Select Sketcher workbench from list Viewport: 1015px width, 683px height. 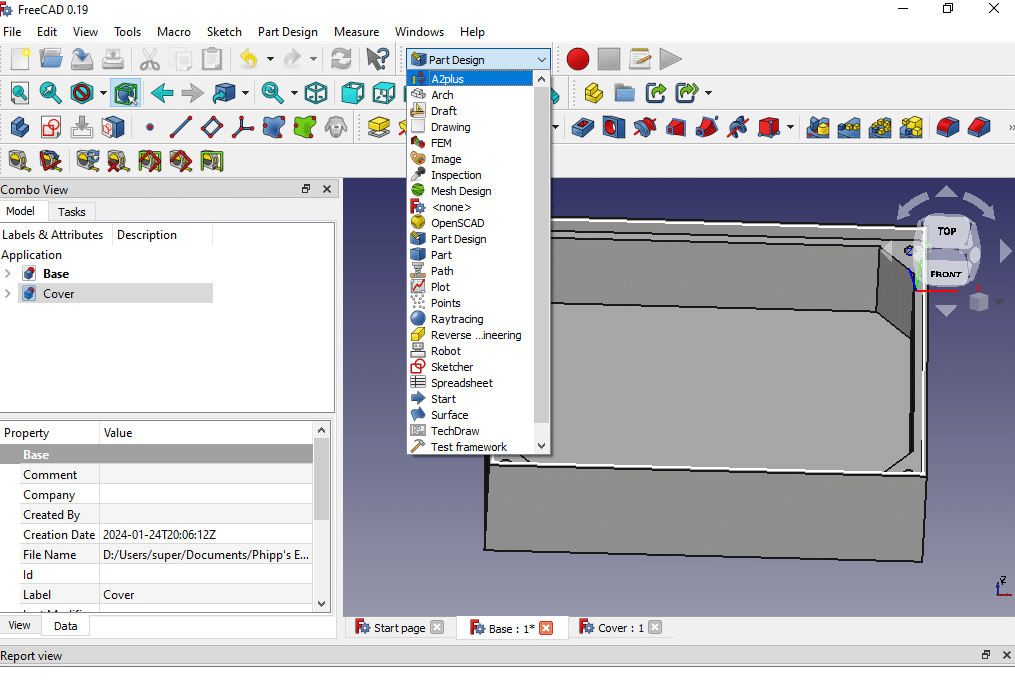click(x=470, y=367)
